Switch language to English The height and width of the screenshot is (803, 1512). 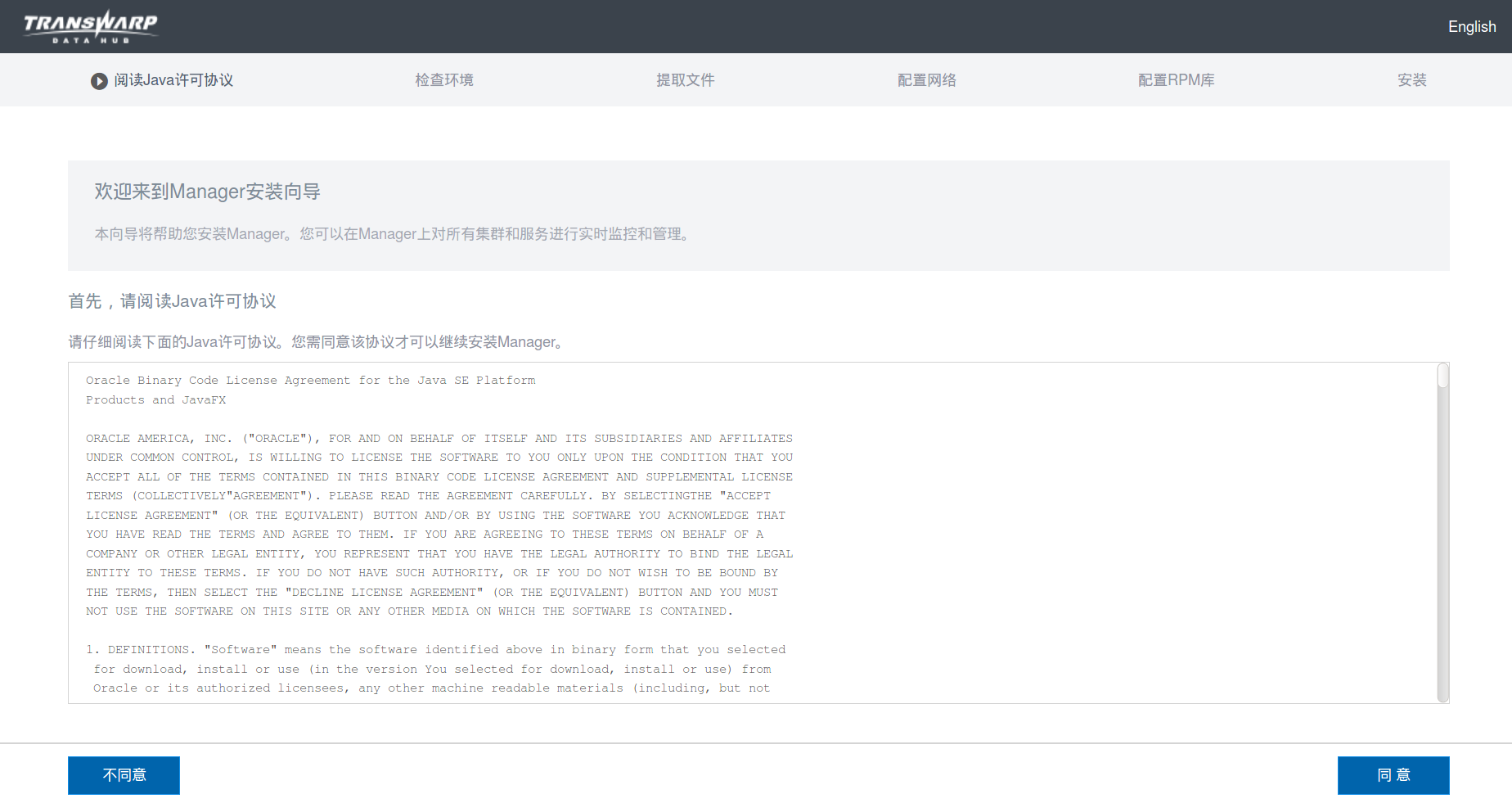point(1471,27)
